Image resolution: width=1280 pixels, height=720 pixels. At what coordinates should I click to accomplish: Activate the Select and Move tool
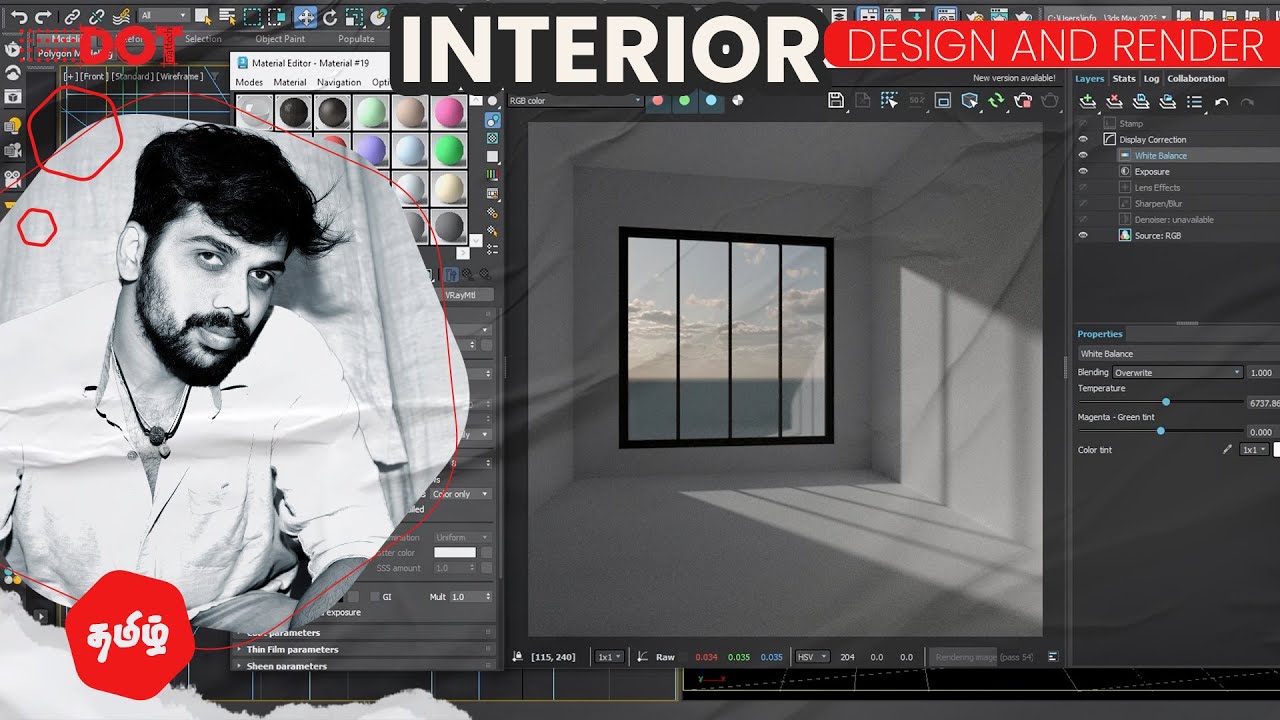tap(305, 17)
